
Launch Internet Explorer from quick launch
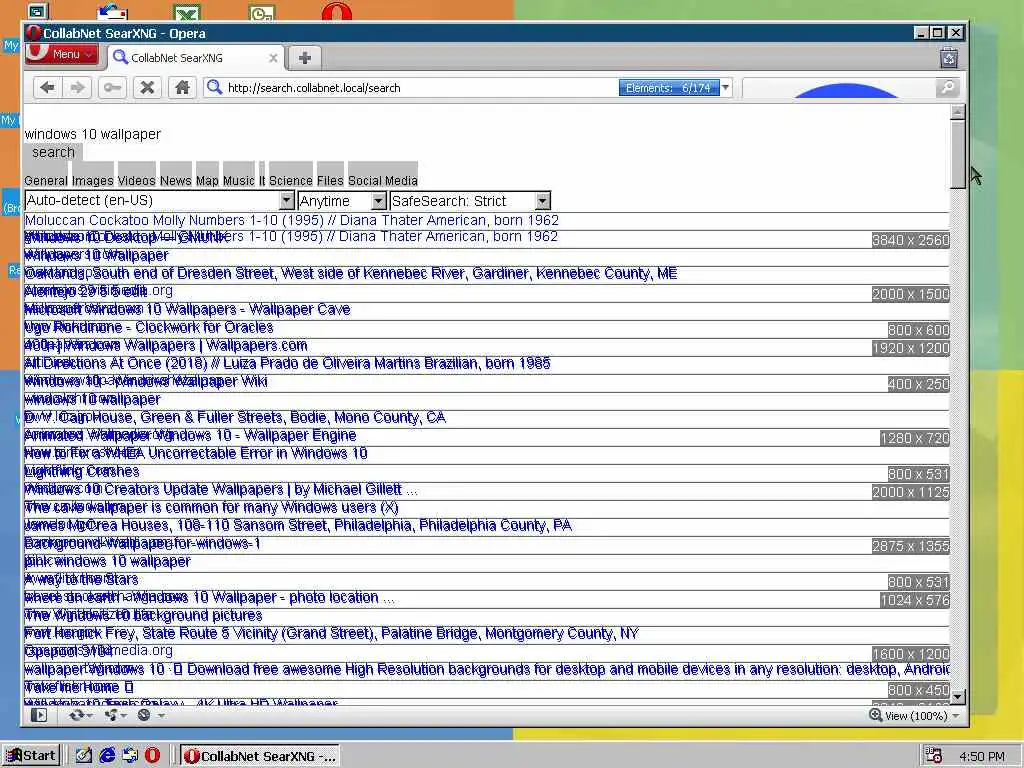pos(107,756)
